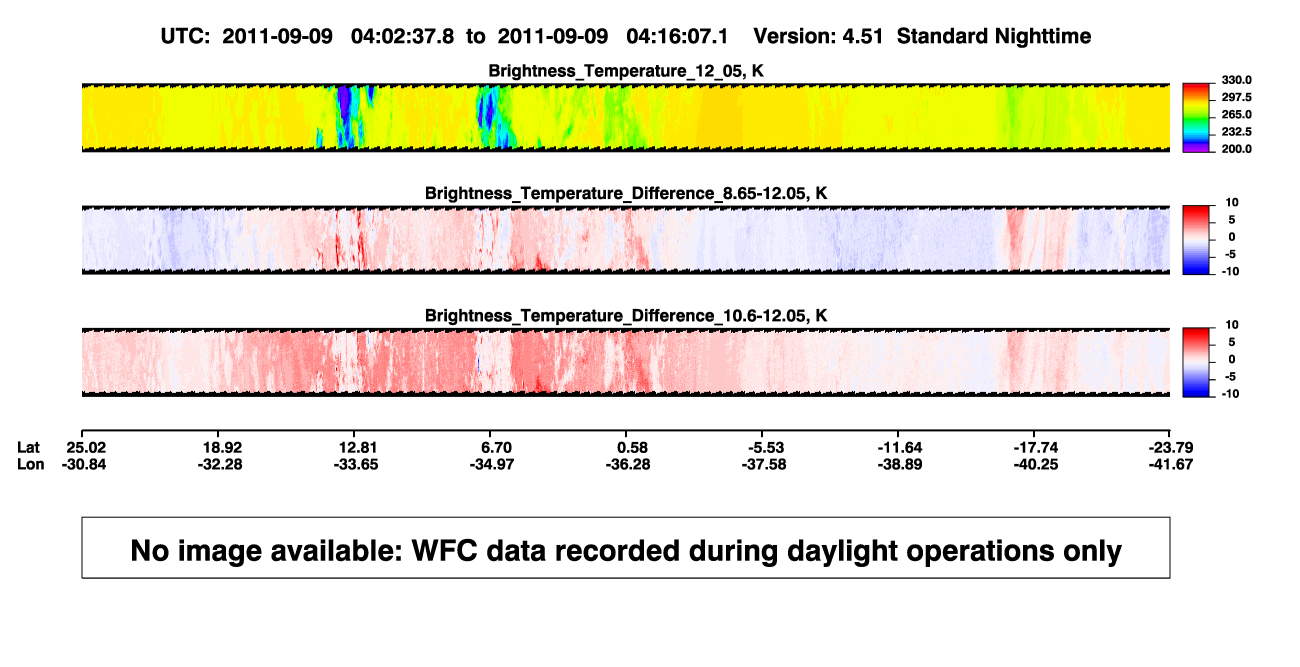Click latitude value -17.74

1034,446
